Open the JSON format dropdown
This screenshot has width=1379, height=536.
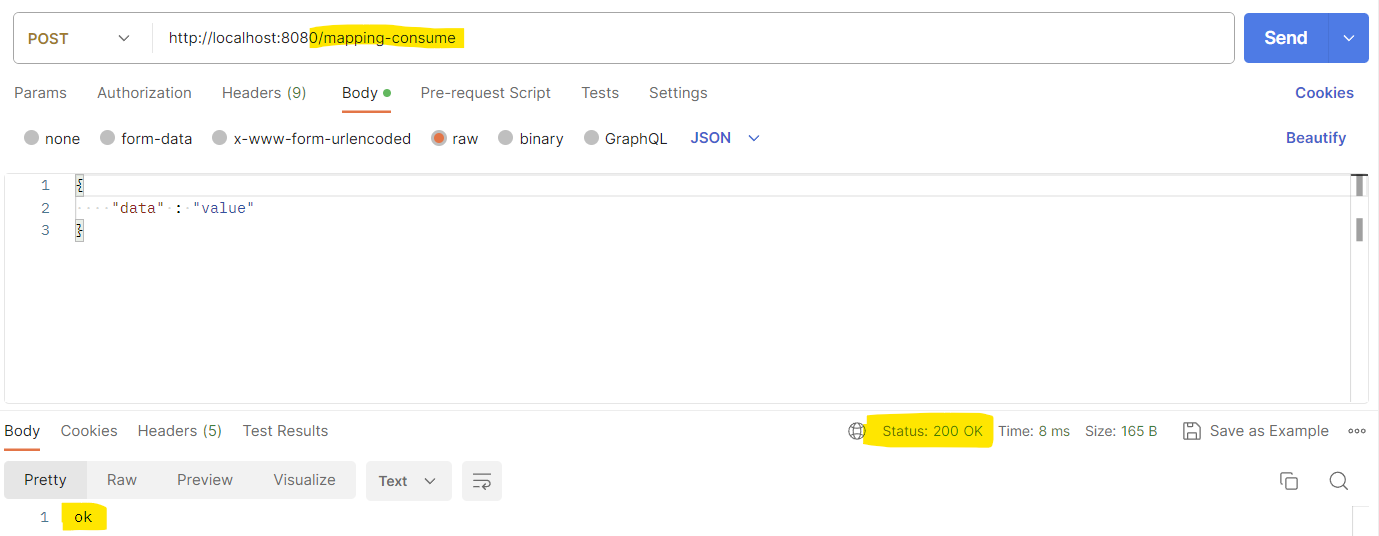tap(725, 138)
